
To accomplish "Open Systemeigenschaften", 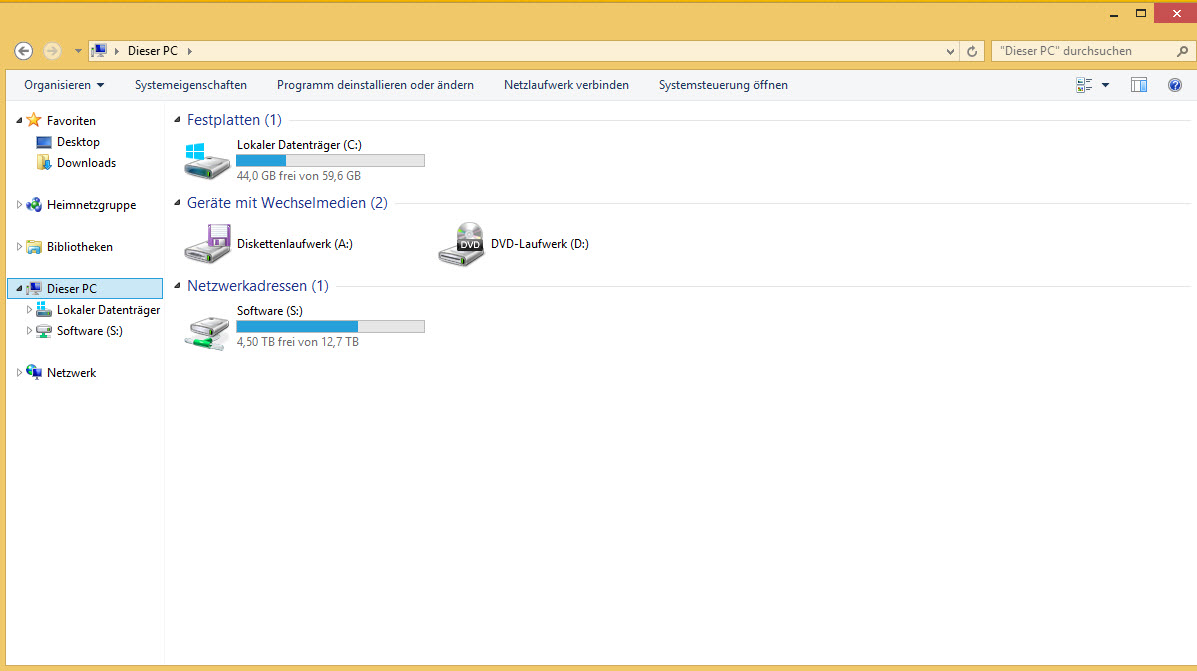I will coord(191,85).
